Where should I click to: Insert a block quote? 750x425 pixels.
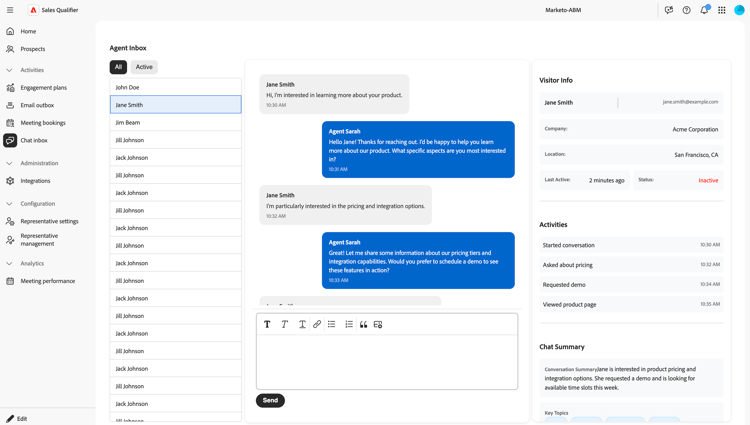(x=364, y=325)
